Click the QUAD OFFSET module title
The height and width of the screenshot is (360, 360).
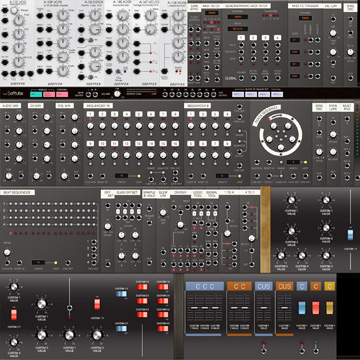pos(128,193)
